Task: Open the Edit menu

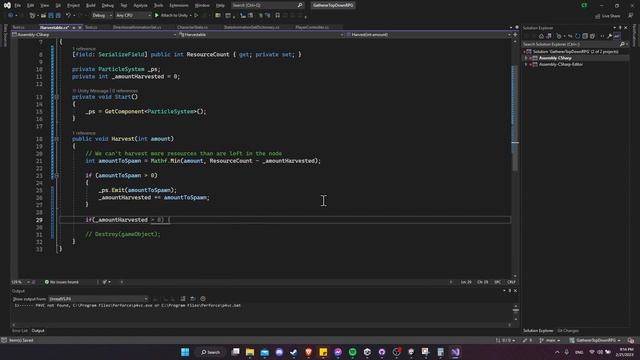Action: tap(31, 5)
